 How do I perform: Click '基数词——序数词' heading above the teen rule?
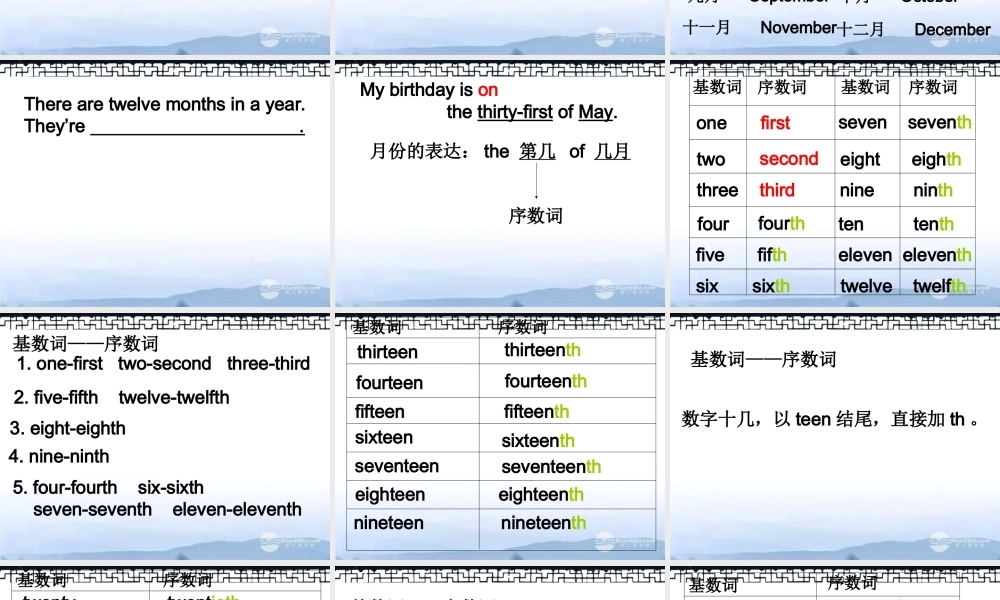click(x=763, y=360)
